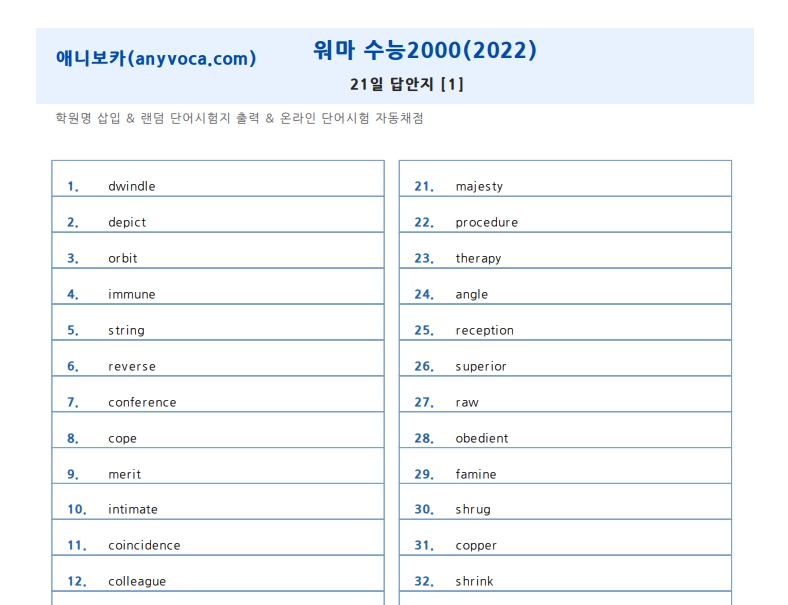The image size is (788, 605).
Task: Select the word shrug in row 30
Action: click(473, 510)
